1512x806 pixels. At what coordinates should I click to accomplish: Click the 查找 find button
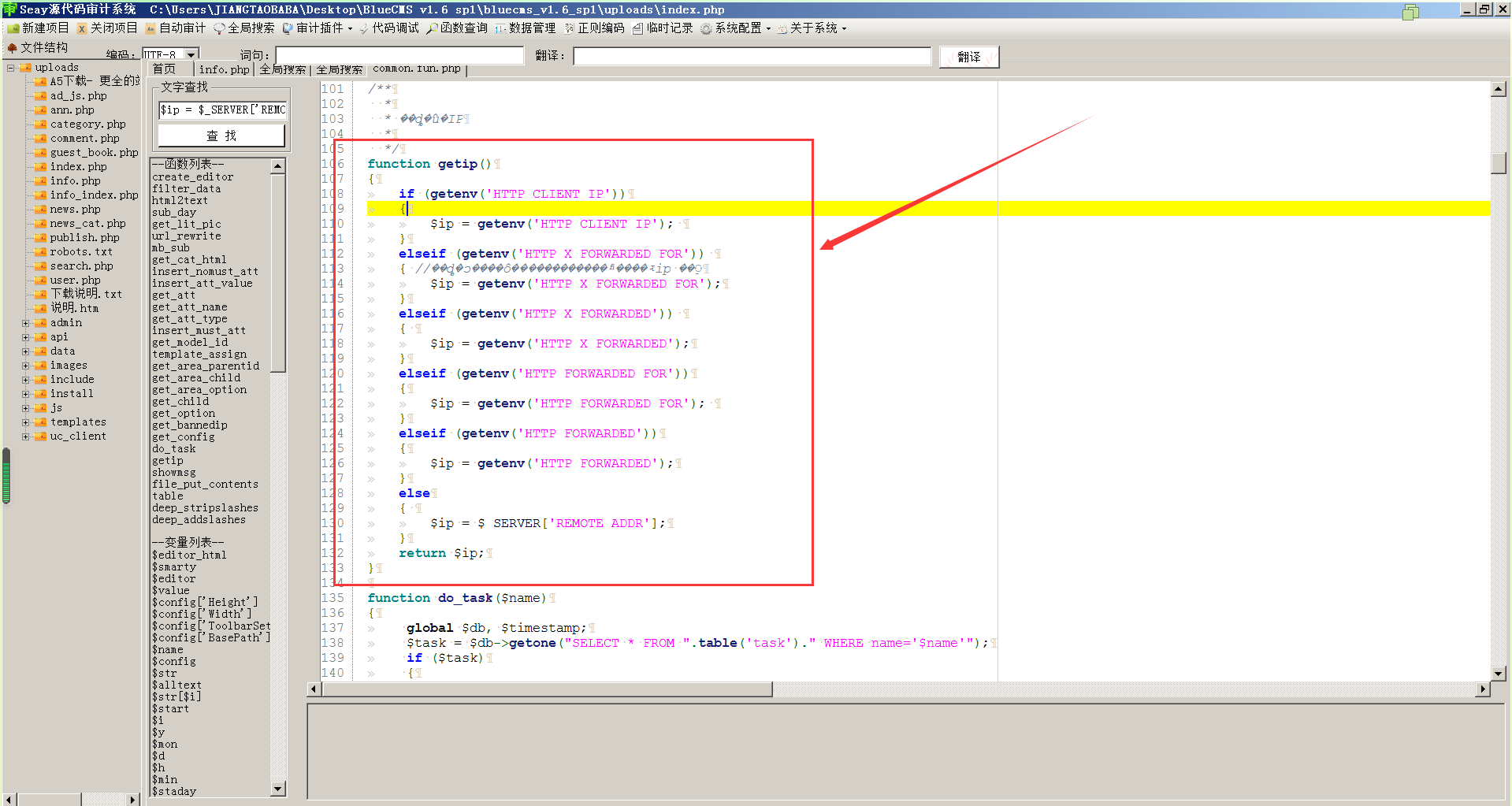pyautogui.click(x=221, y=136)
